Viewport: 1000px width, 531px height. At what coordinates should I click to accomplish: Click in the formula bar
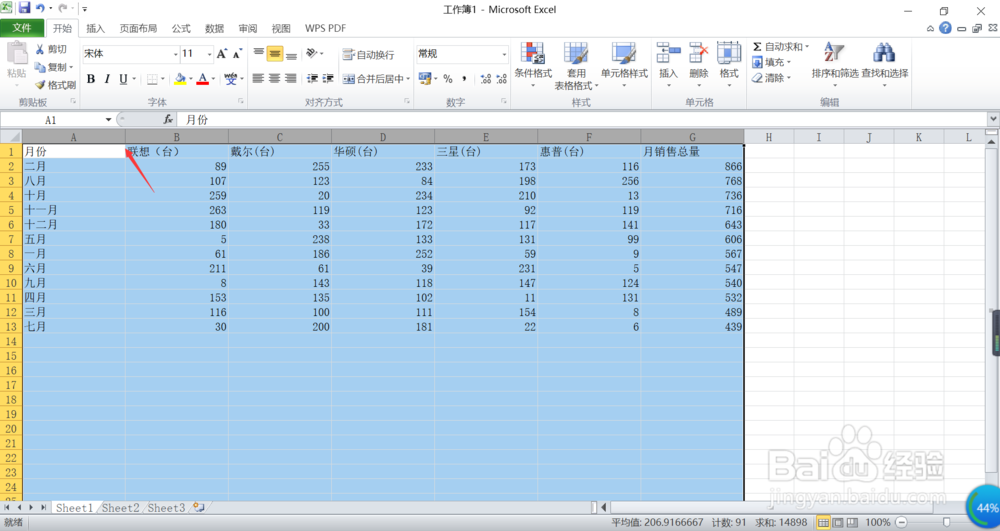click(584, 120)
